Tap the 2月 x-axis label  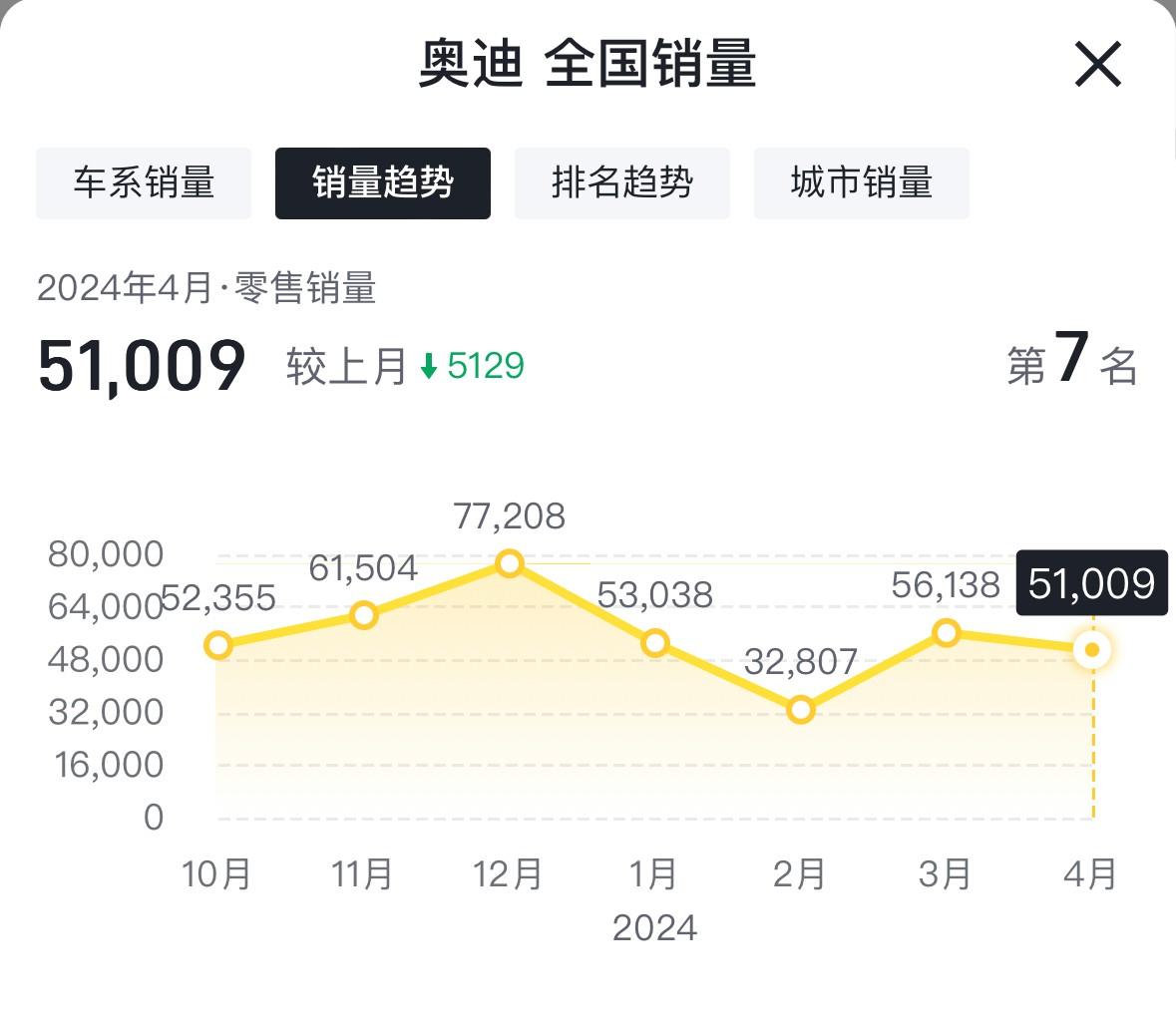[800, 874]
